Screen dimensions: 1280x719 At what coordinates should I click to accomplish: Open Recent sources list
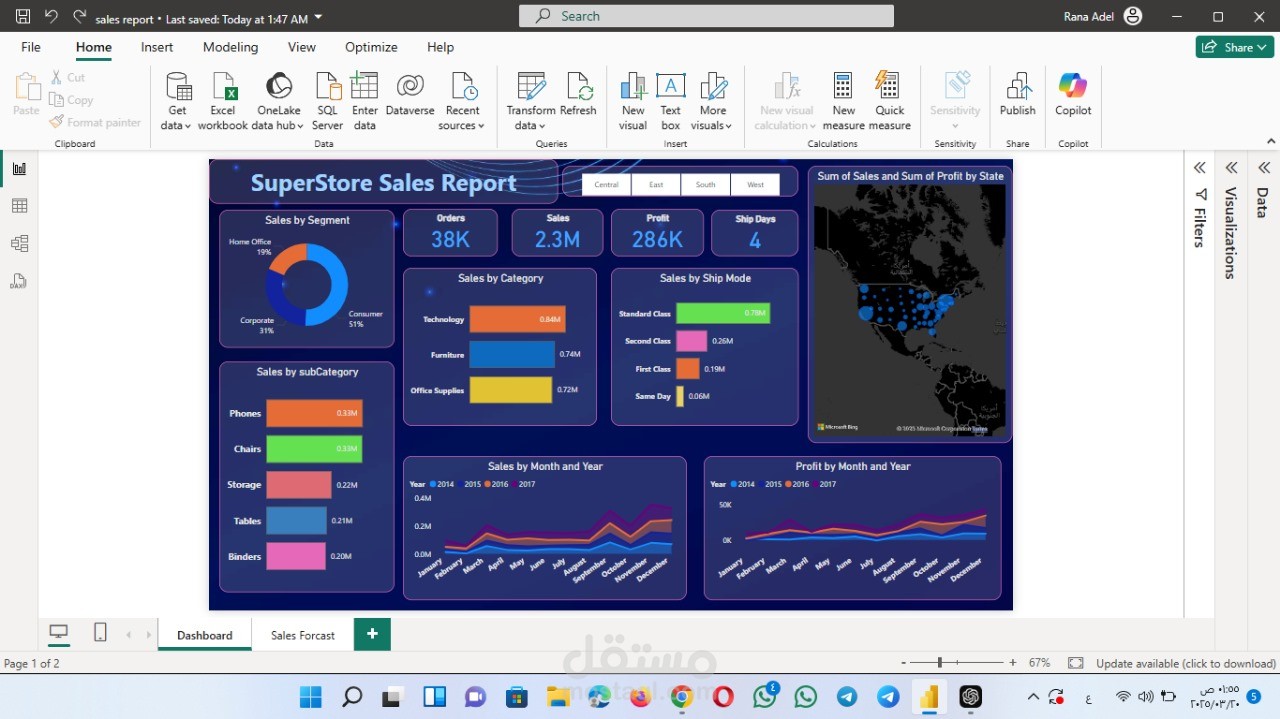[462, 101]
